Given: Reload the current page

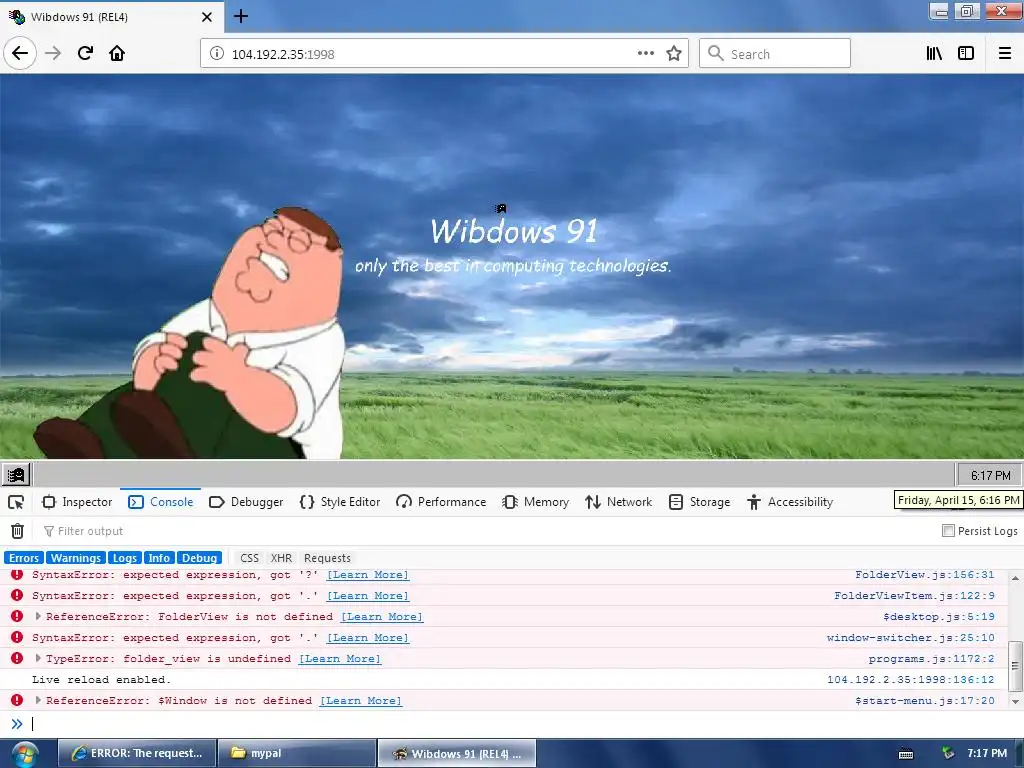Looking at the screenshot, I should point(86,53).
